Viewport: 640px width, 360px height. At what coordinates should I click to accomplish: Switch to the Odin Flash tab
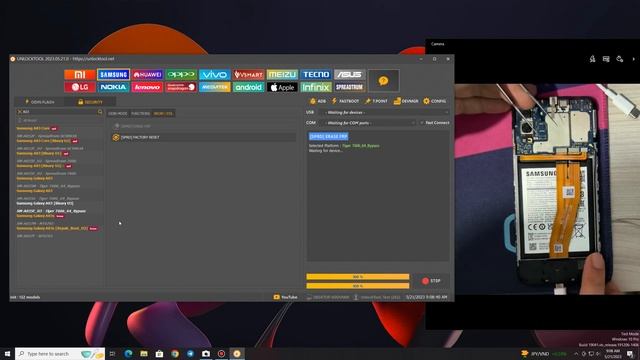pyautogui.click(x=40, y=102)
